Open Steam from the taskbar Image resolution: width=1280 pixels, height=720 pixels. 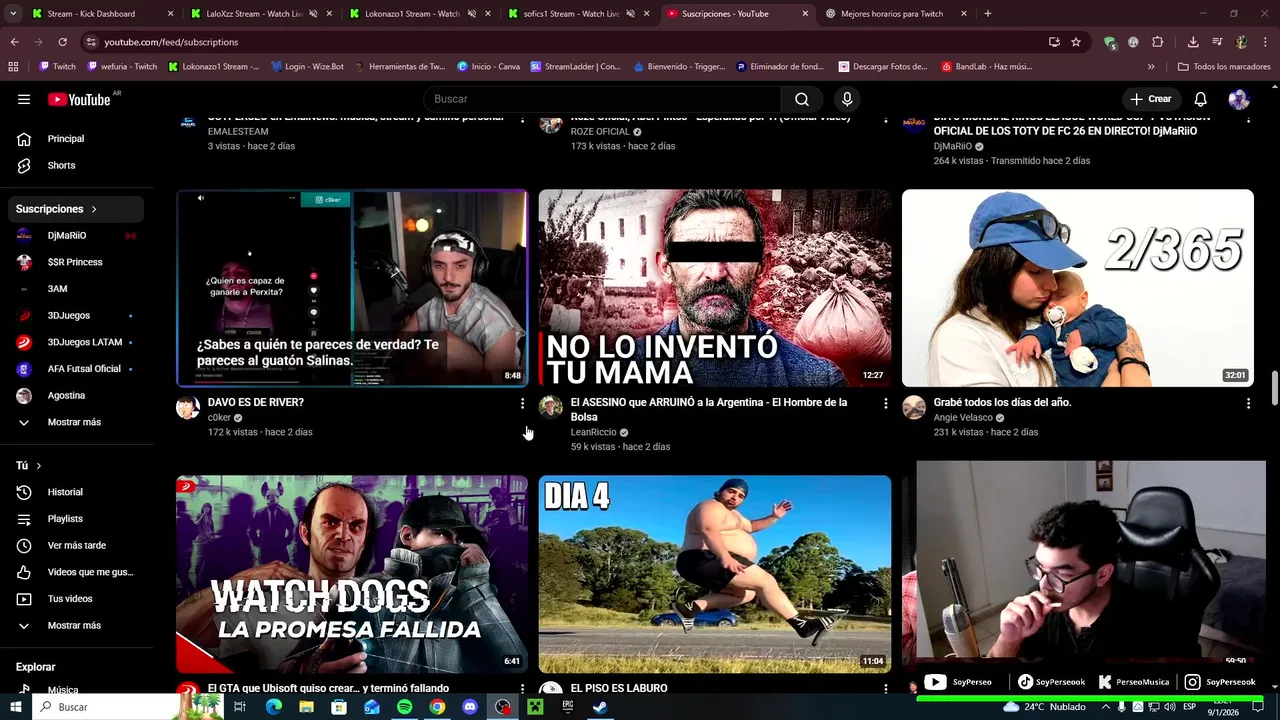(600, 707)
